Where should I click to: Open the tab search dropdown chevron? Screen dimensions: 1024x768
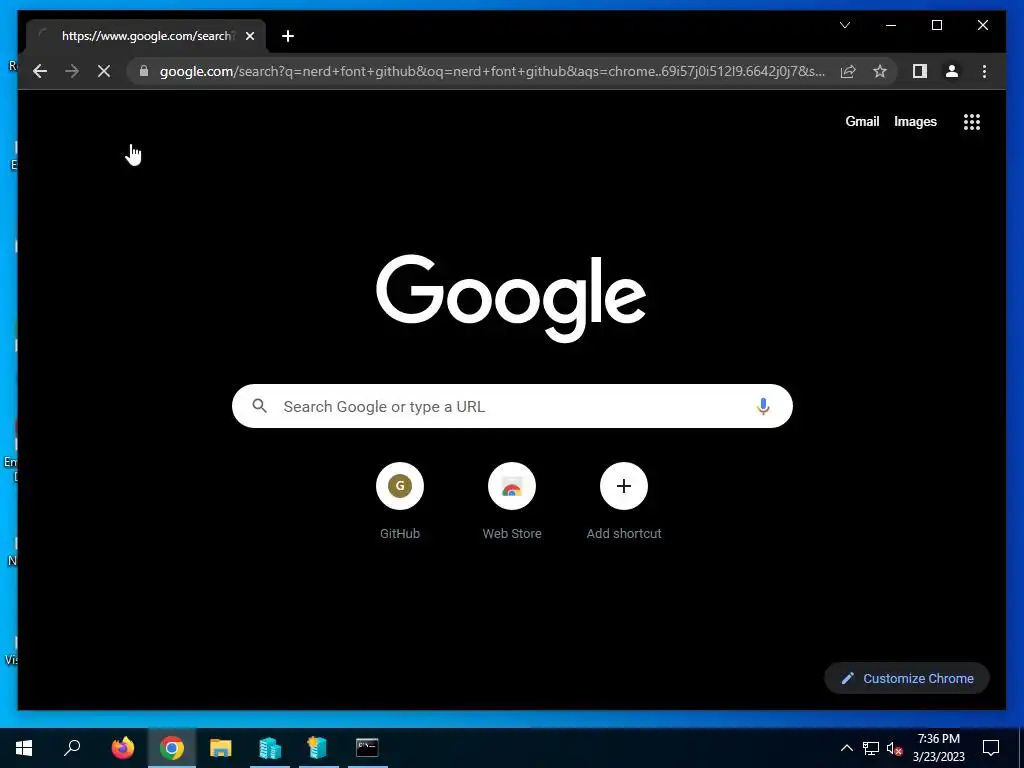[844, 25]
